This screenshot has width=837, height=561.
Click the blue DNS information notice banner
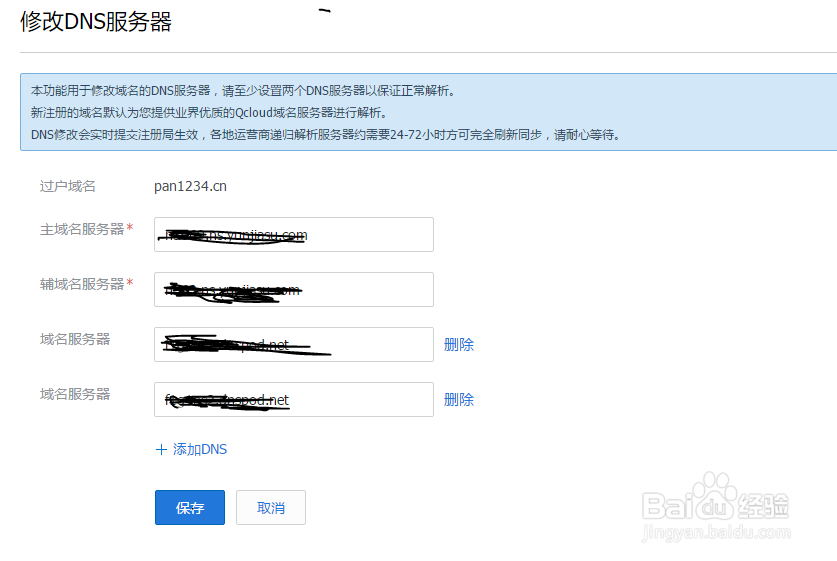pos(428,112)
